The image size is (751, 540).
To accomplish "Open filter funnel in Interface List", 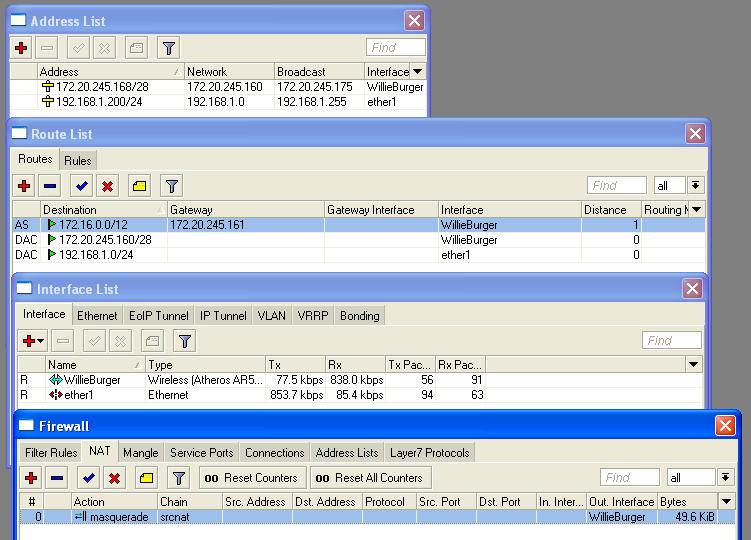I will pyautogui.click(x=184, y=341).
